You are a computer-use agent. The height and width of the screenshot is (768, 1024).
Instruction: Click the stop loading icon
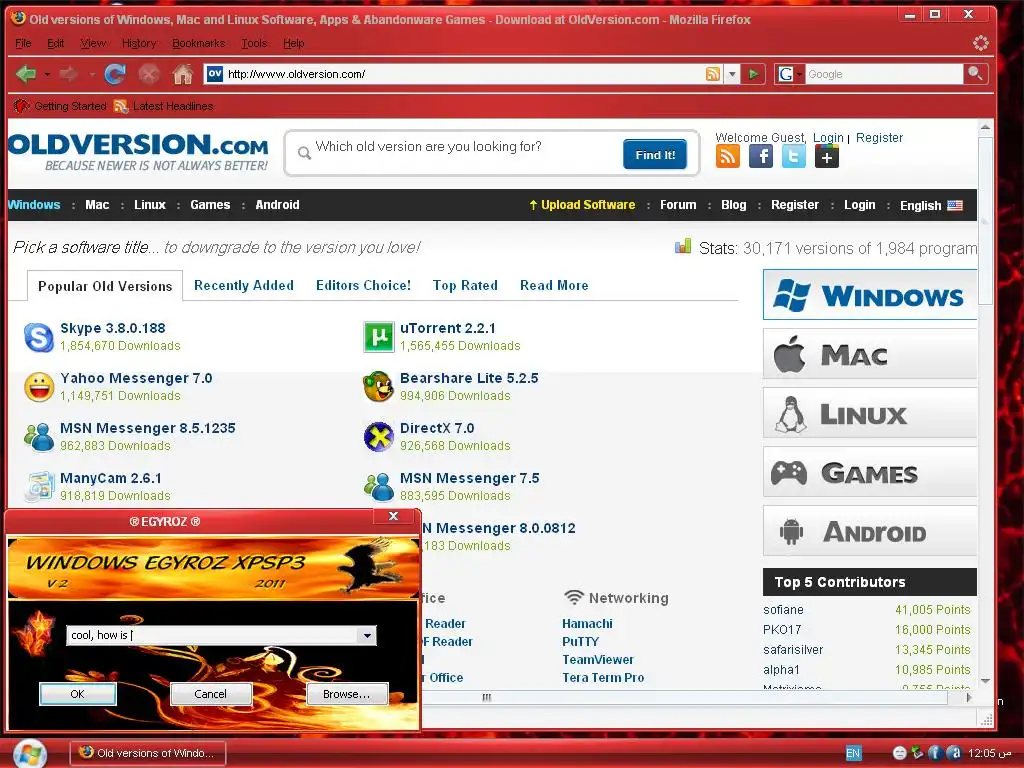click(x=149, y=74)
